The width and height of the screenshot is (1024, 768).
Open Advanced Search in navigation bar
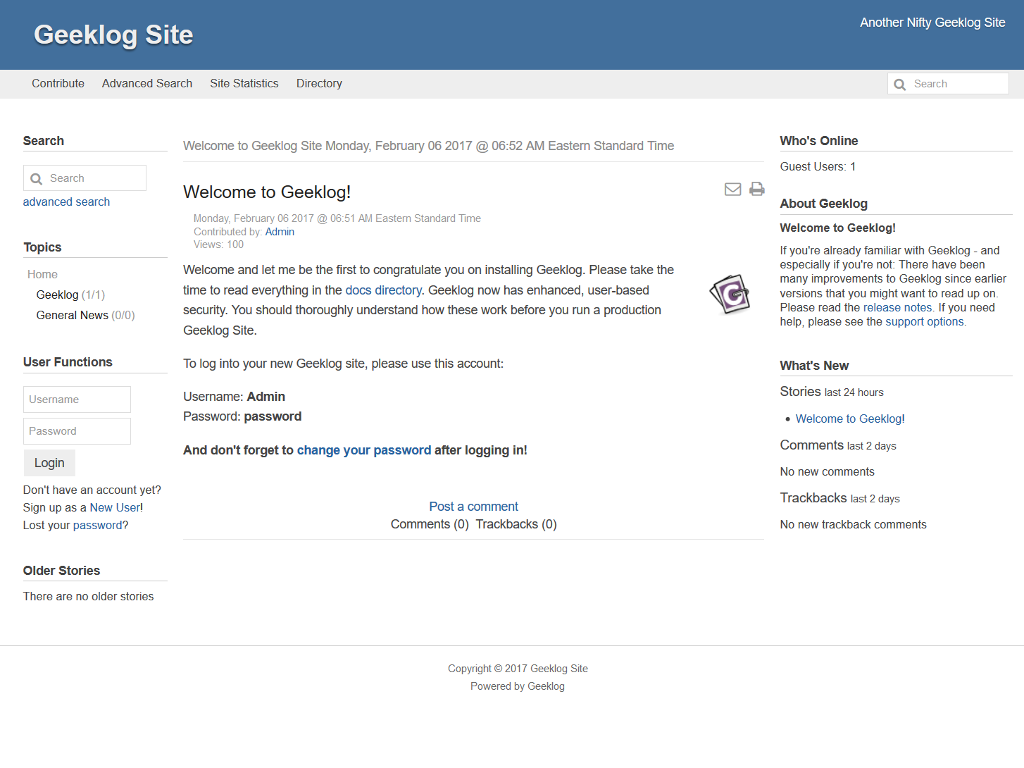147,84
